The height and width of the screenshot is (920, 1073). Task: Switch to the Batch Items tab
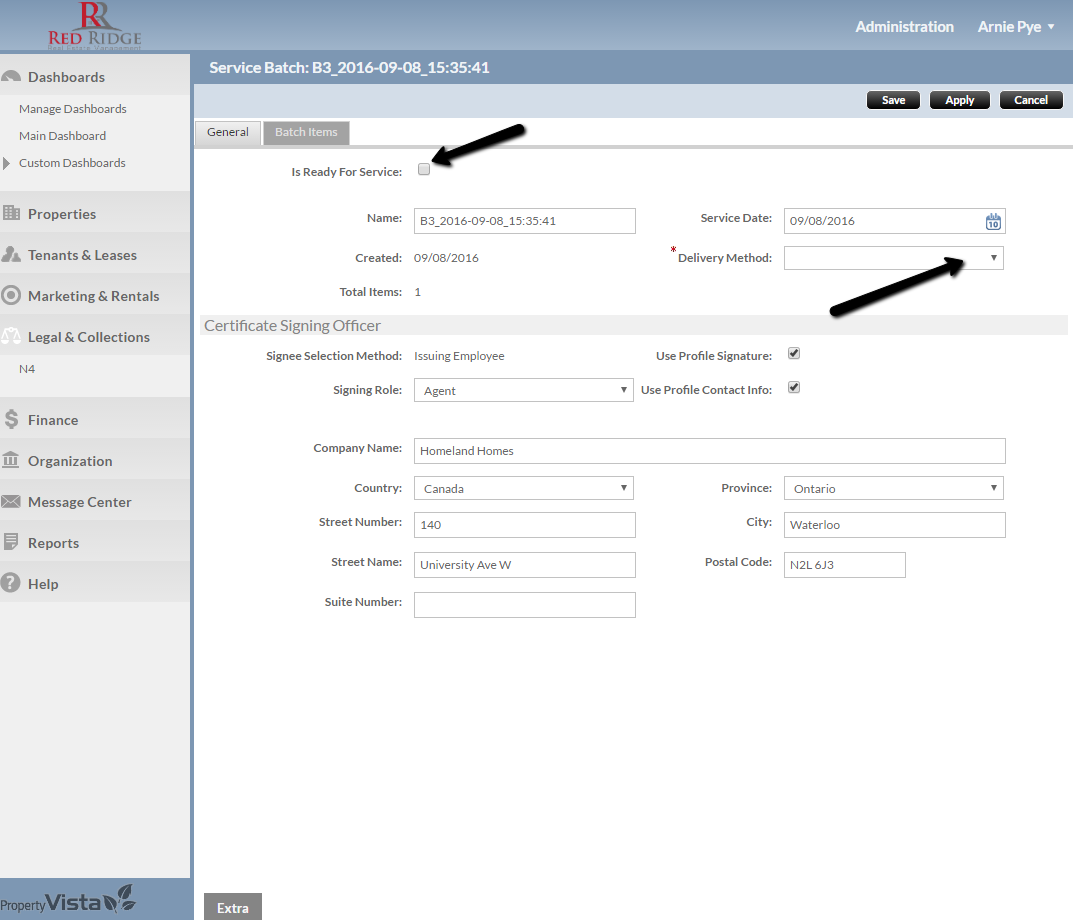pos(306,132)
